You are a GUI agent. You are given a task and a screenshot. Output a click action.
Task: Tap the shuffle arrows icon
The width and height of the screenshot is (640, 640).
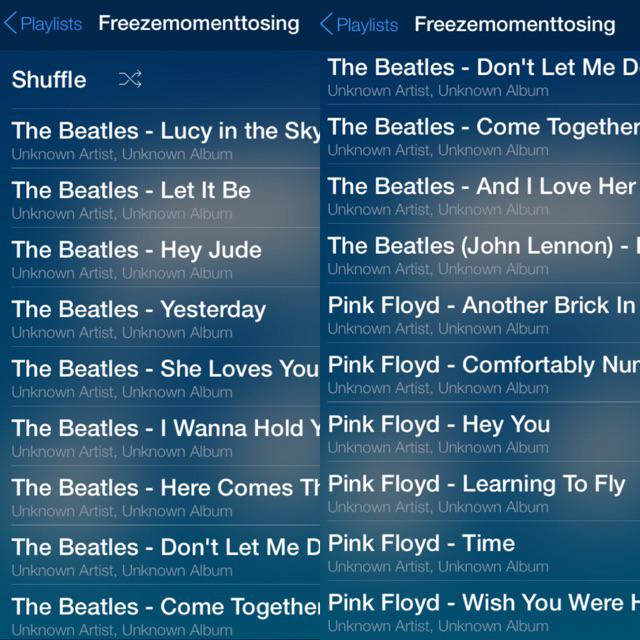click(130, 79)
